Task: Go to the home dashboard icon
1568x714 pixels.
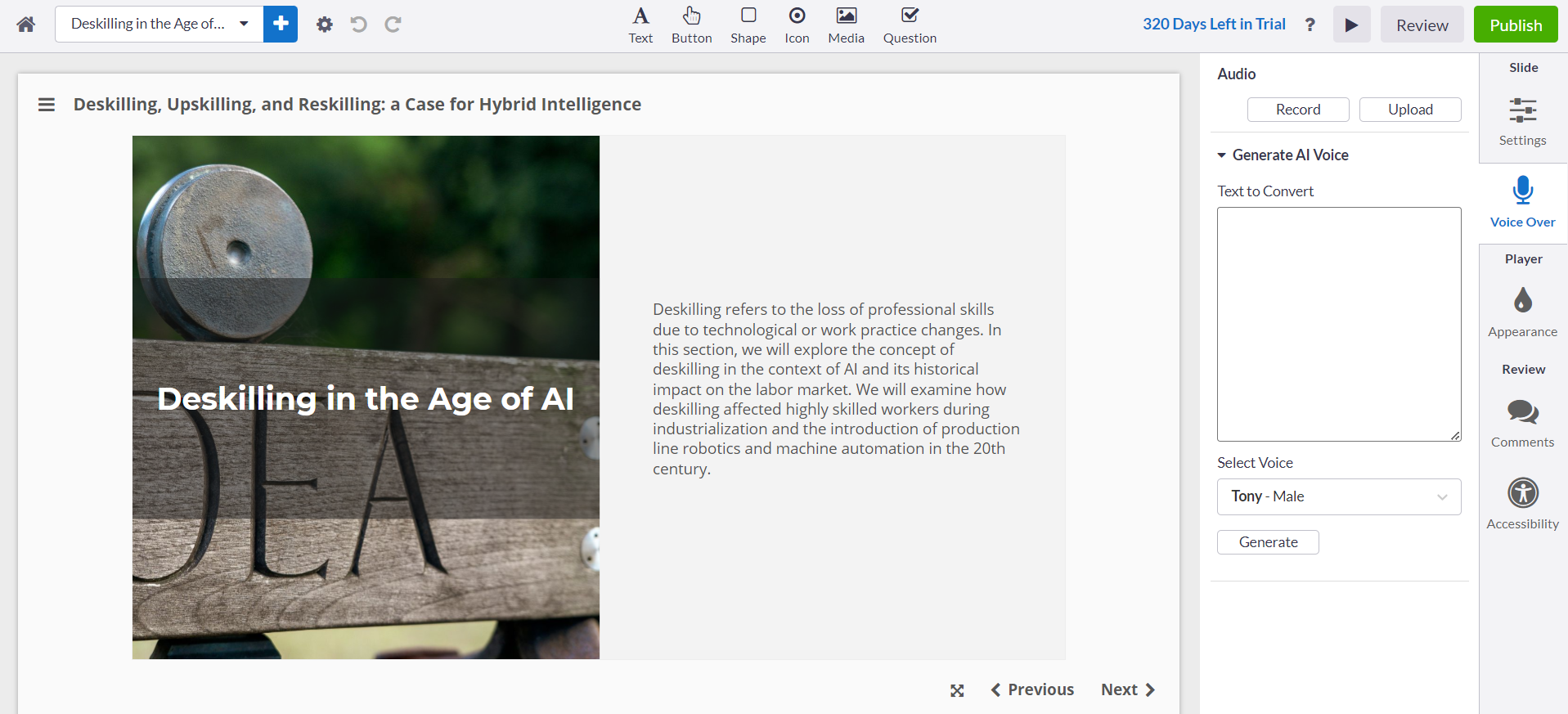Action: [26, 25]
